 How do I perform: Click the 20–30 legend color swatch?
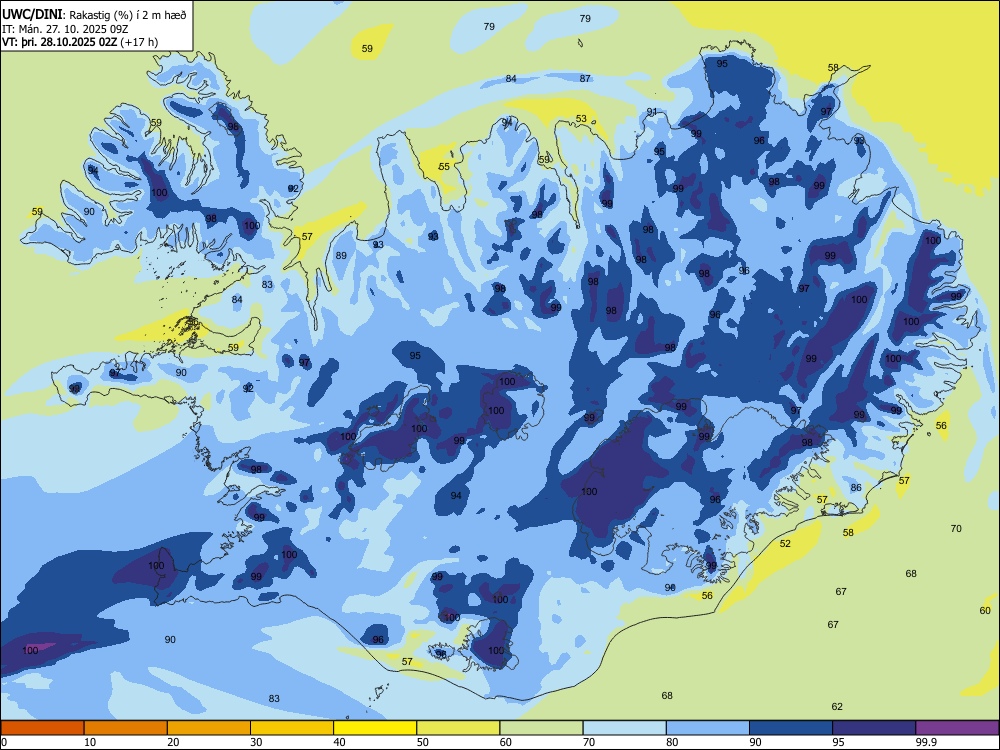[x=209, y=728]
